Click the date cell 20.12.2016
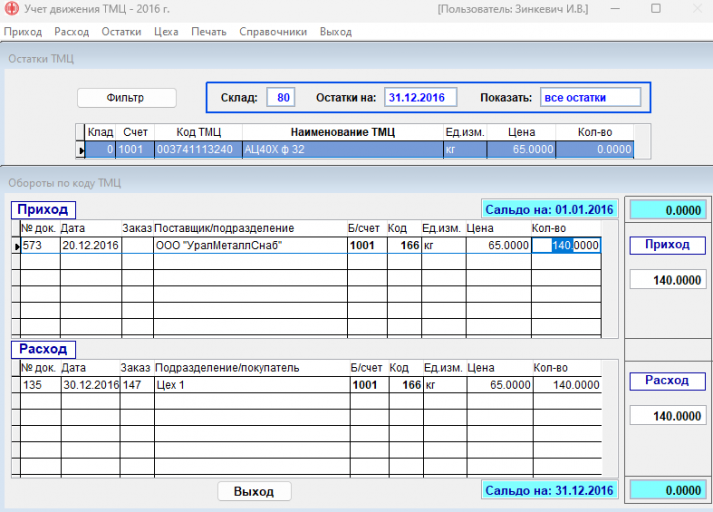This screenshot has width=713, height=512. point(91,246)
